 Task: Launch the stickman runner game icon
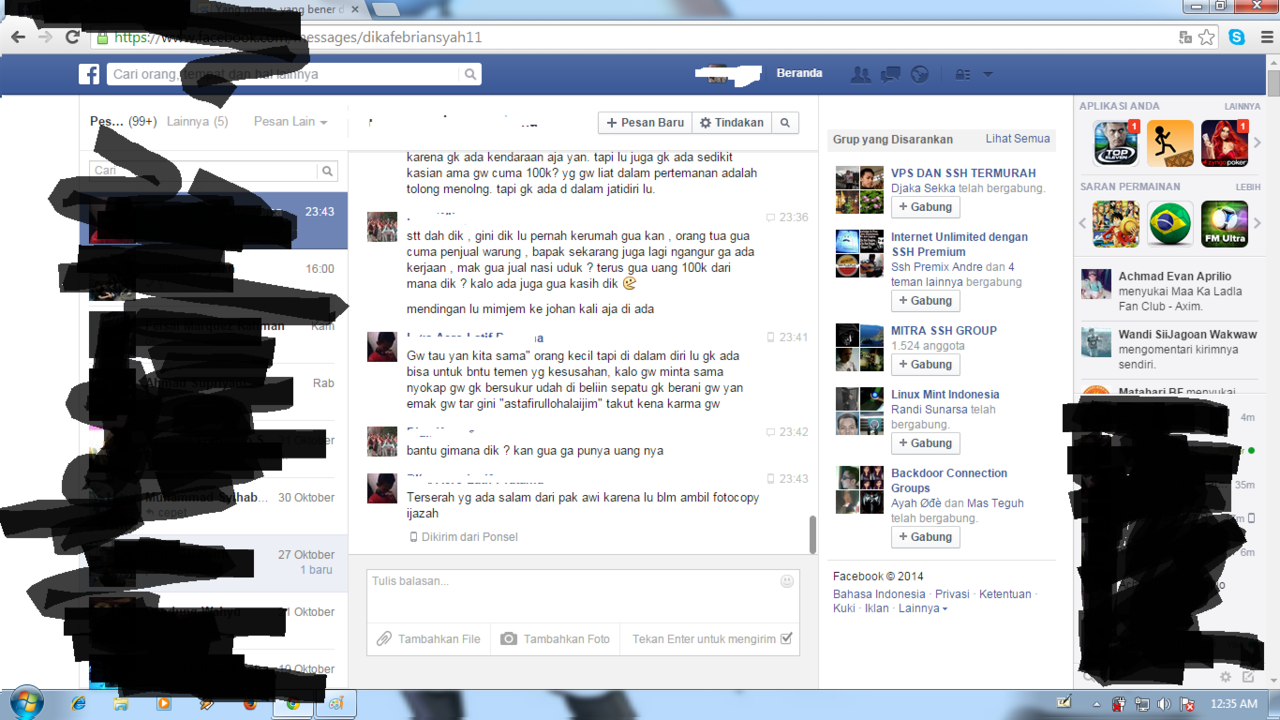[x=1170, y=143]
